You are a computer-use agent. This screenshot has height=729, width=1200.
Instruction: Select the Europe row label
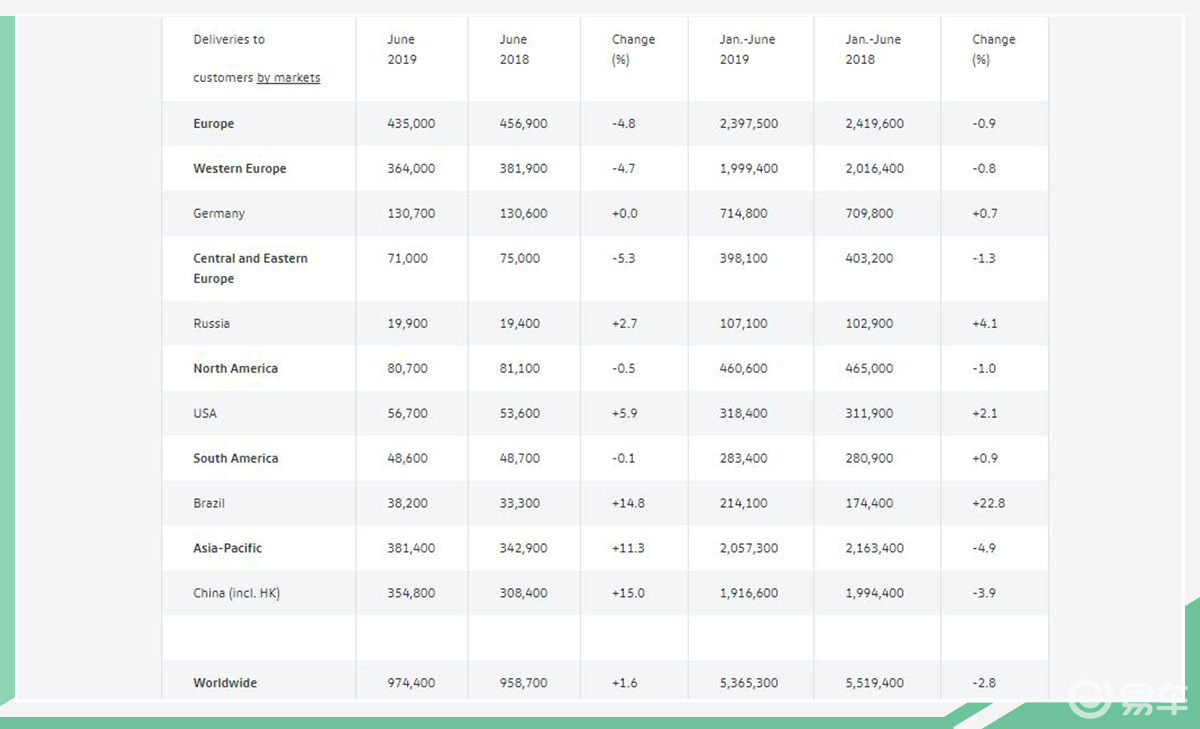click(214, 124)
